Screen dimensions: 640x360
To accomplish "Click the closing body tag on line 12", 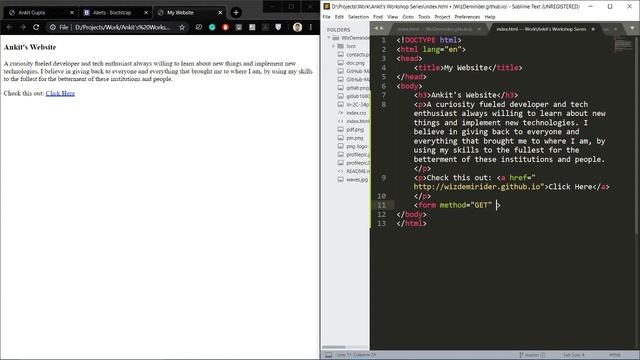I will coord(411,214).
